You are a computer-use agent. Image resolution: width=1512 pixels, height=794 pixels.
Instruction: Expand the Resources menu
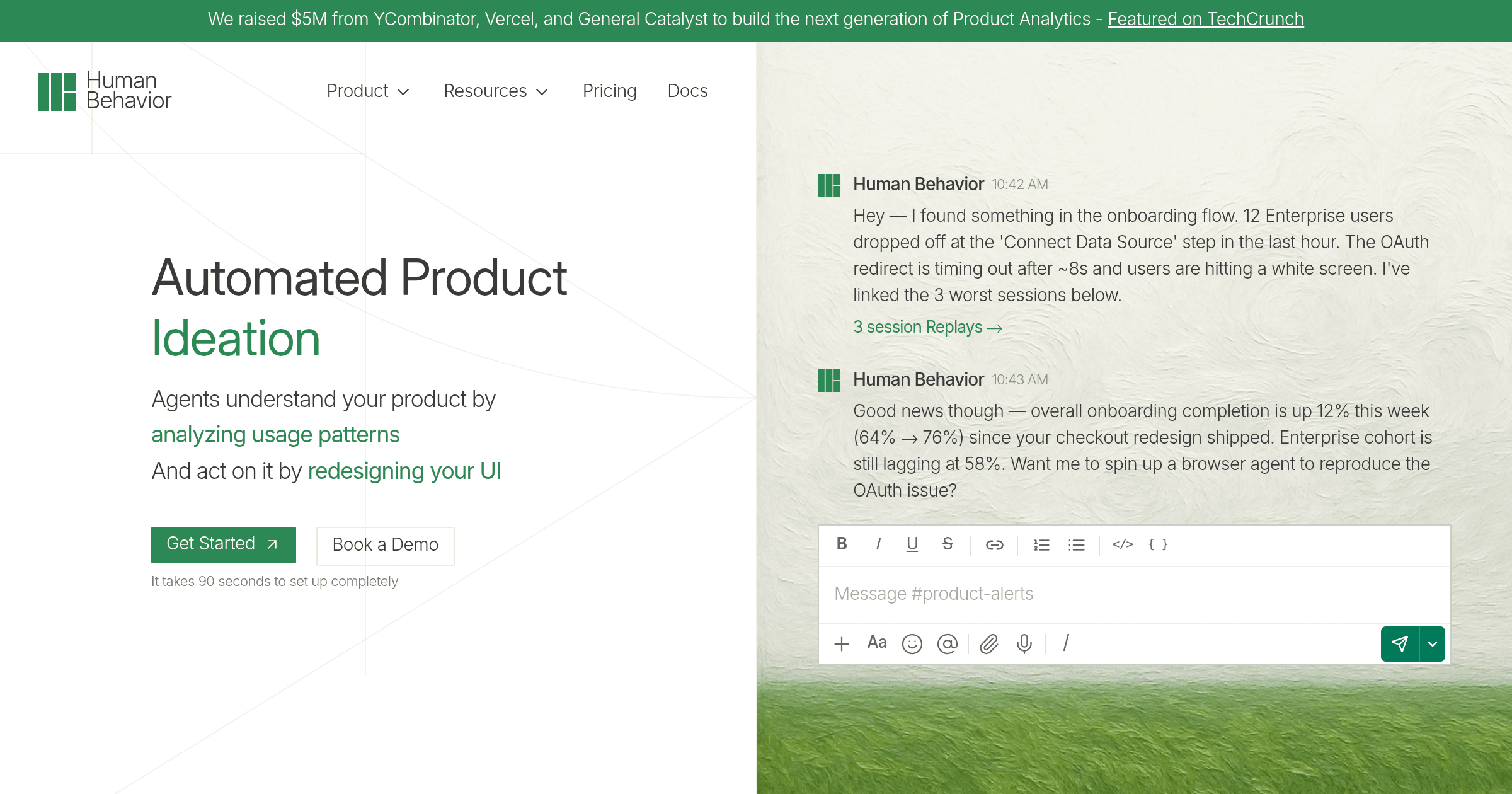pos(496,91)
